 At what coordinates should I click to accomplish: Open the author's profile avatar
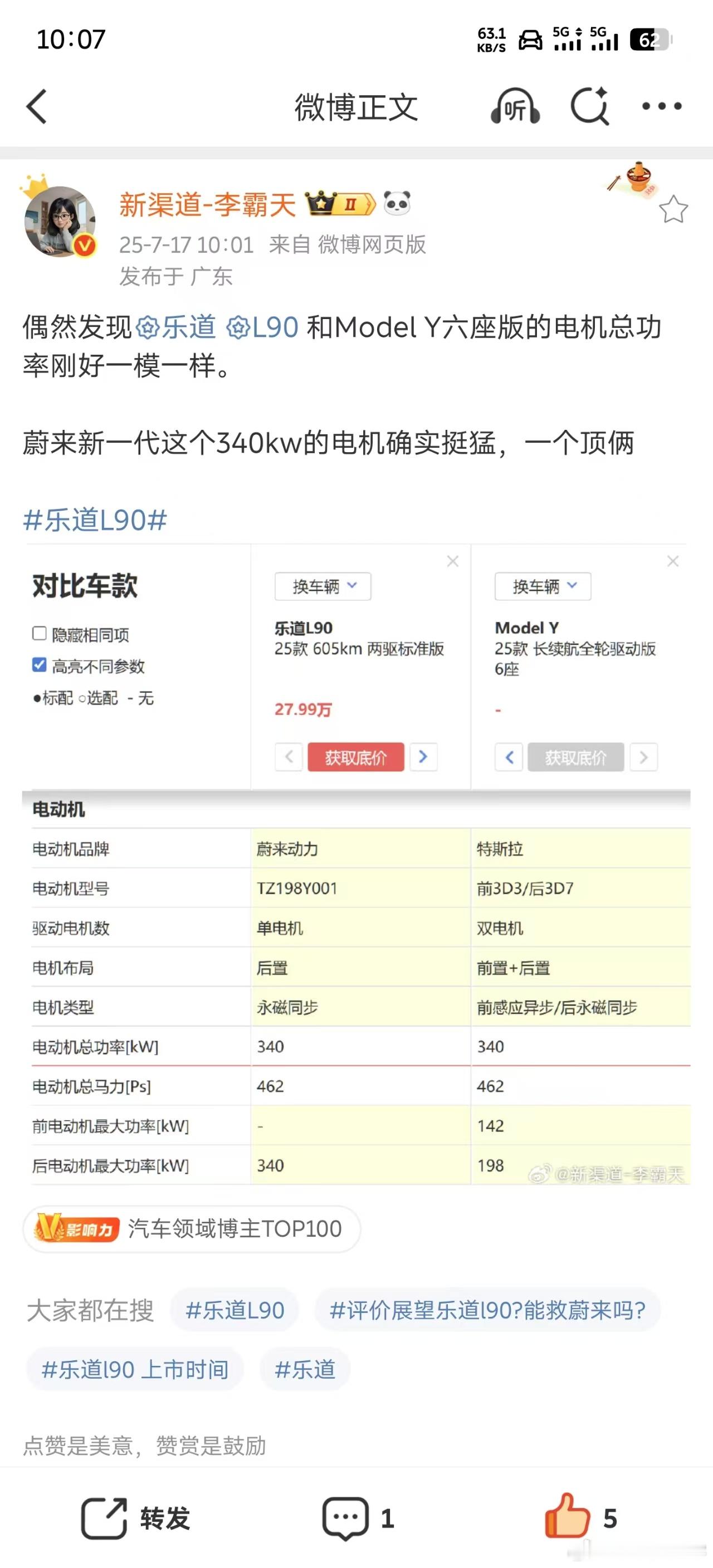[60, 220]
